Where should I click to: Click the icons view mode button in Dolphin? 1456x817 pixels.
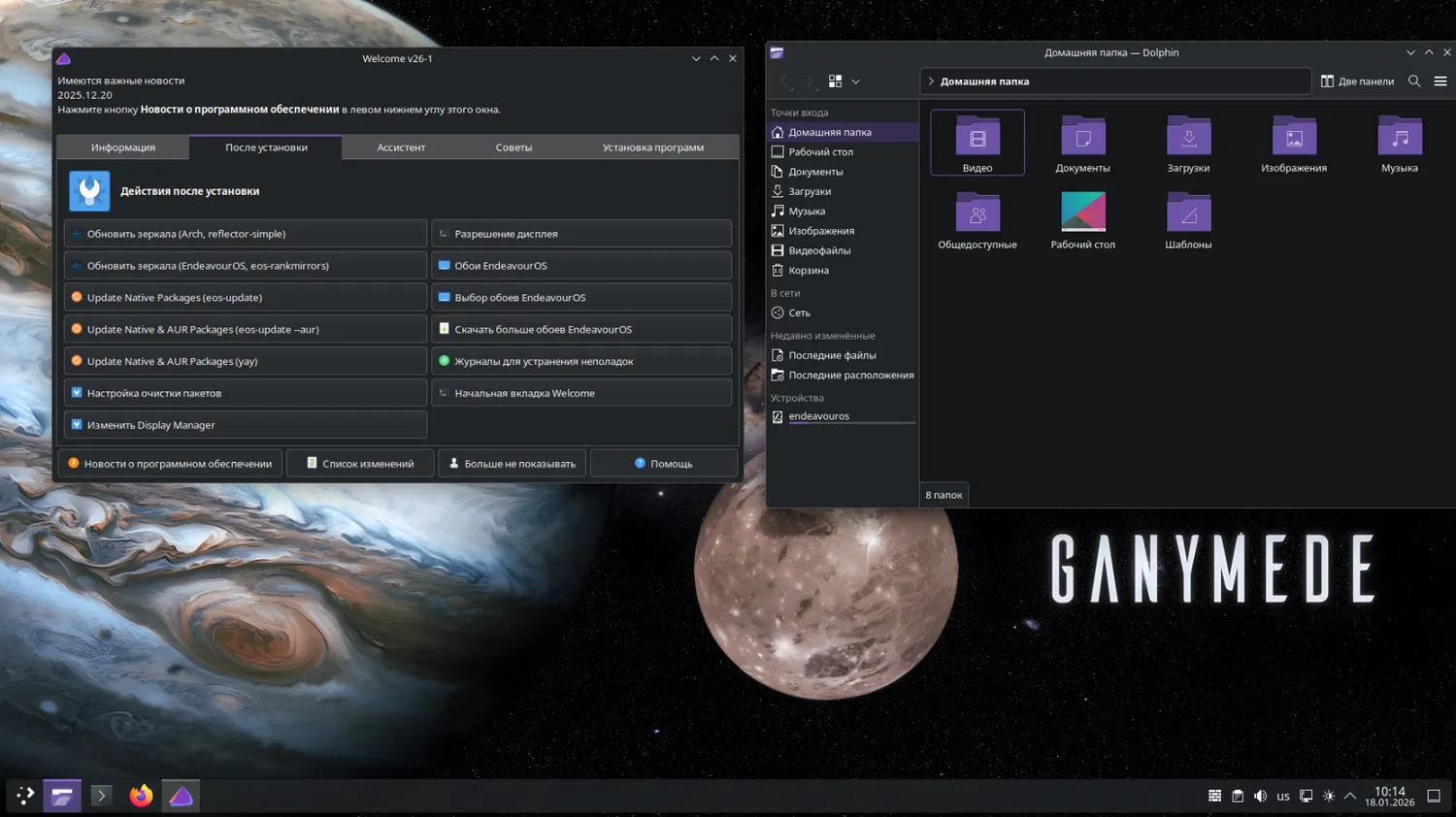pos(835,82)
